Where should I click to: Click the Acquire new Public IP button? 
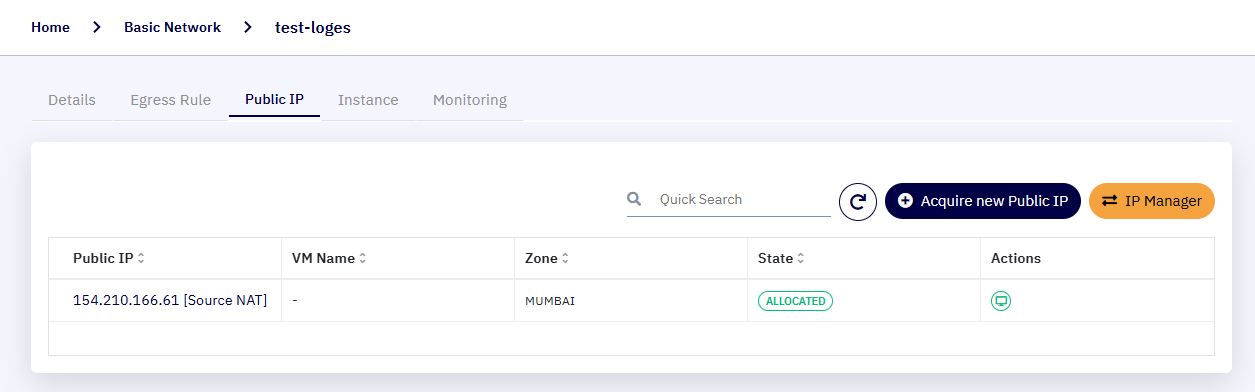983,201
